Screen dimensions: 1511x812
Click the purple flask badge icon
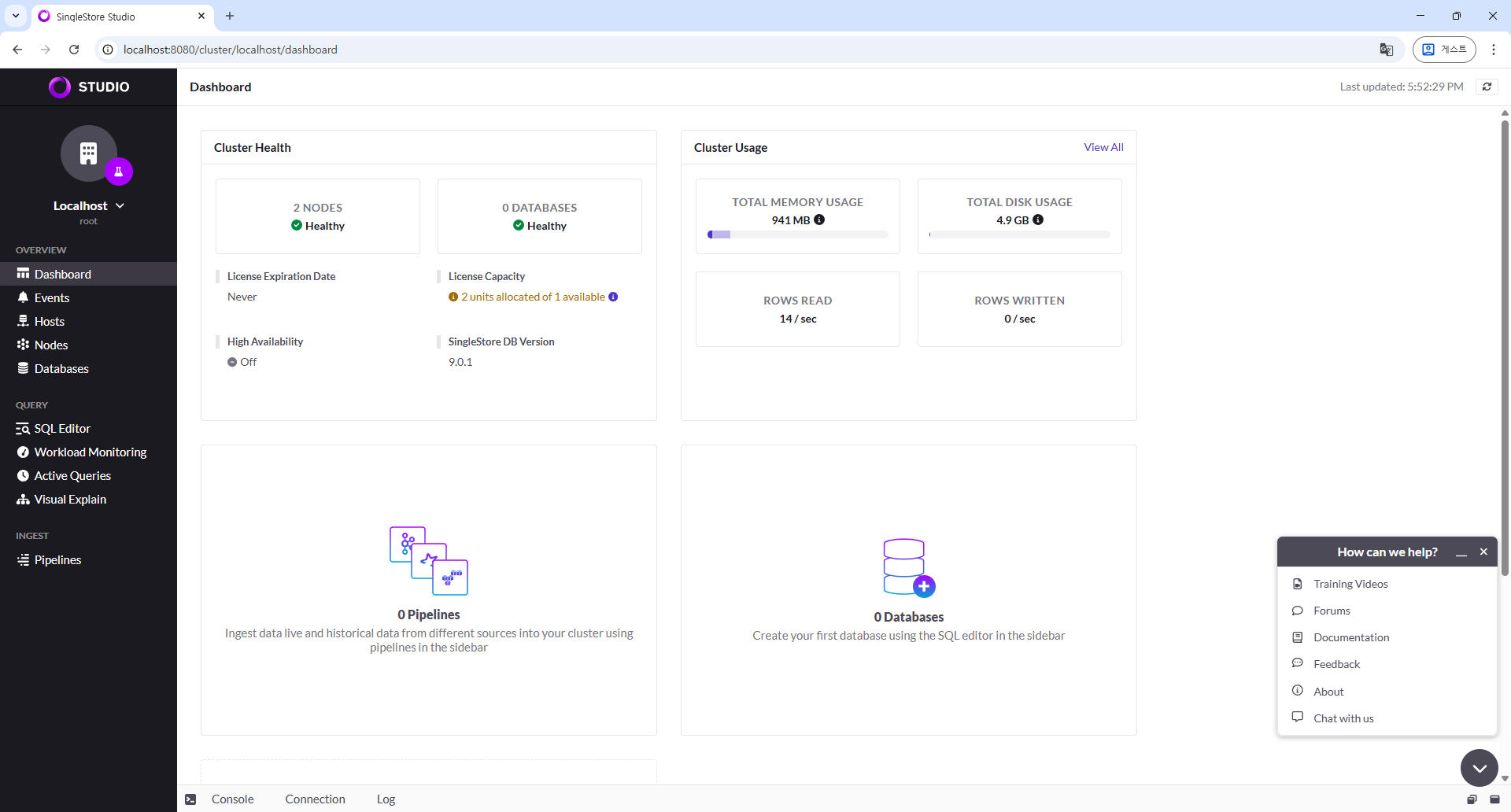(x=119, y=172)
